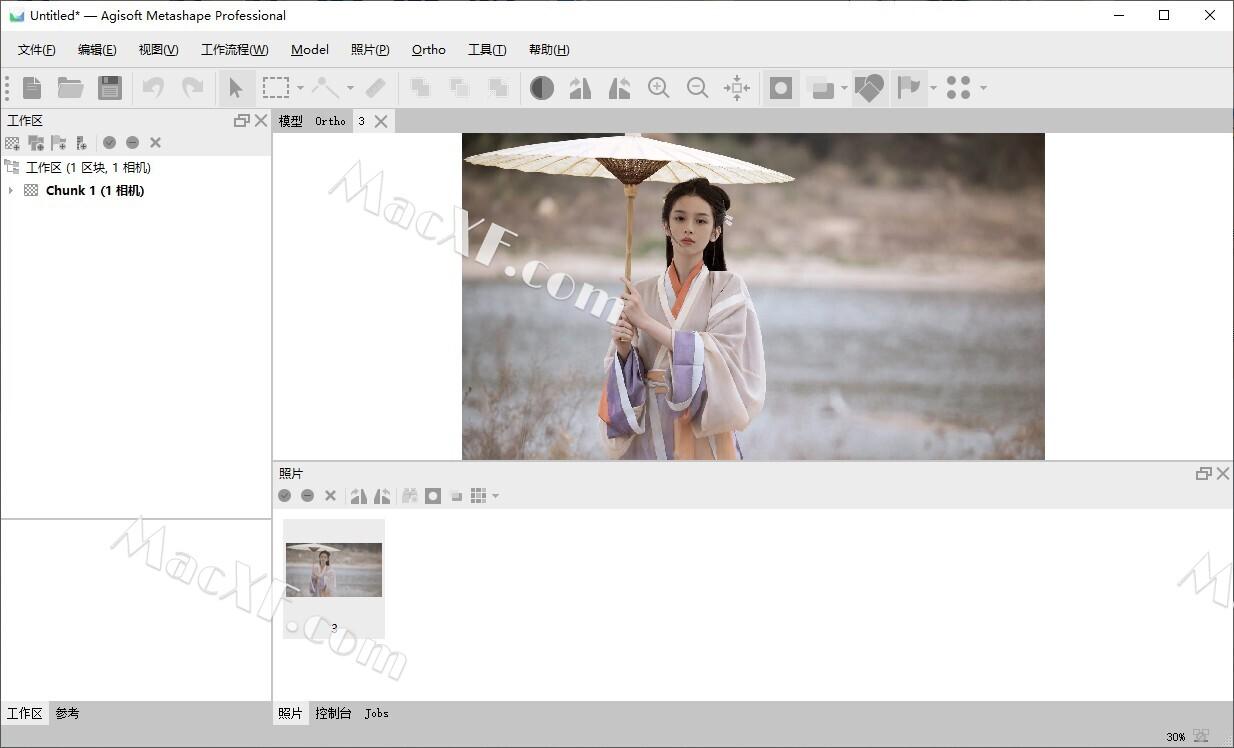Close the photo tab labeled 3
The image size is (1234, 748).
coord(379,121)
